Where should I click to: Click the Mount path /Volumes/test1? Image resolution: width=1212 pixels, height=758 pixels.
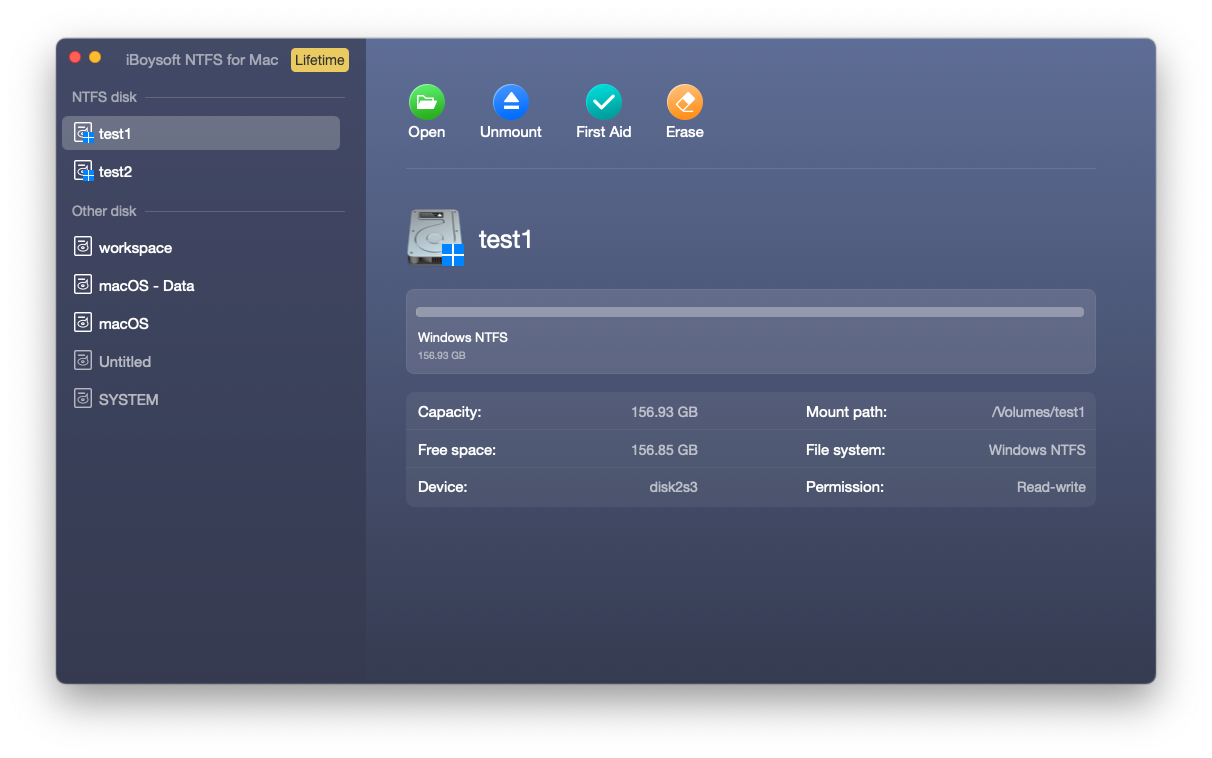(x=1038, y=412)
